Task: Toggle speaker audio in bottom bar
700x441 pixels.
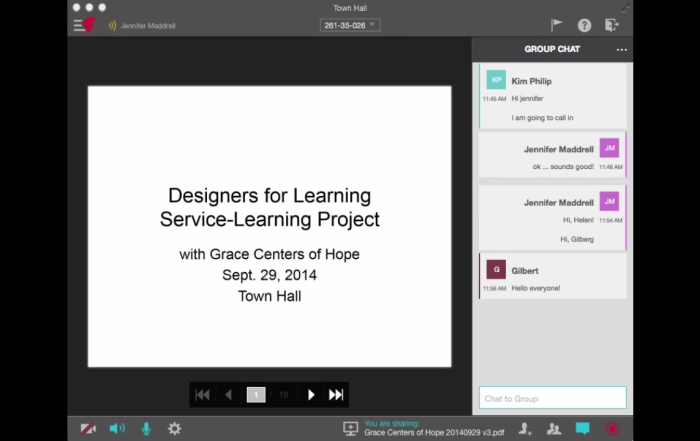Action: click(x=117, y=428)
